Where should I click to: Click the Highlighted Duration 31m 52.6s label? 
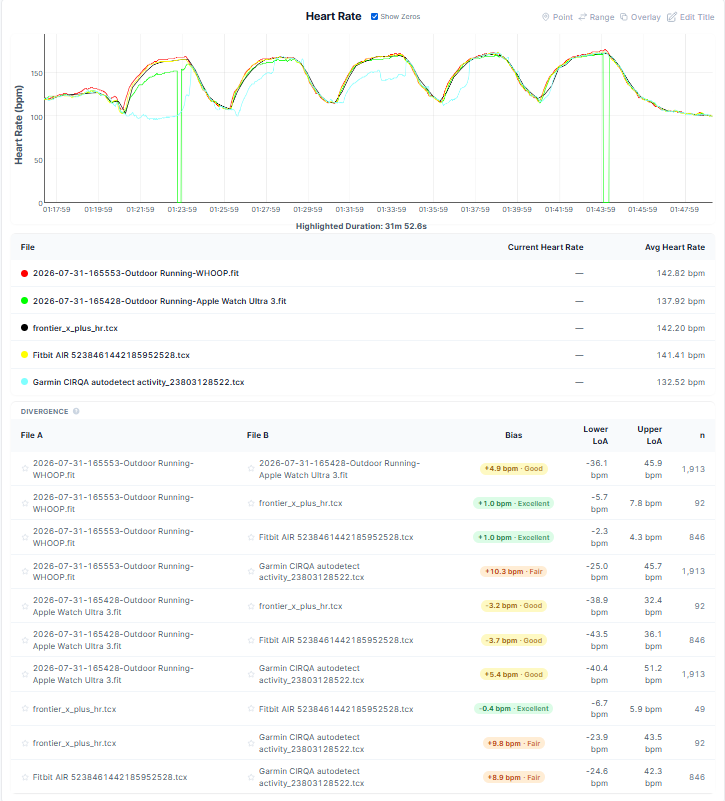pos(361,226)
